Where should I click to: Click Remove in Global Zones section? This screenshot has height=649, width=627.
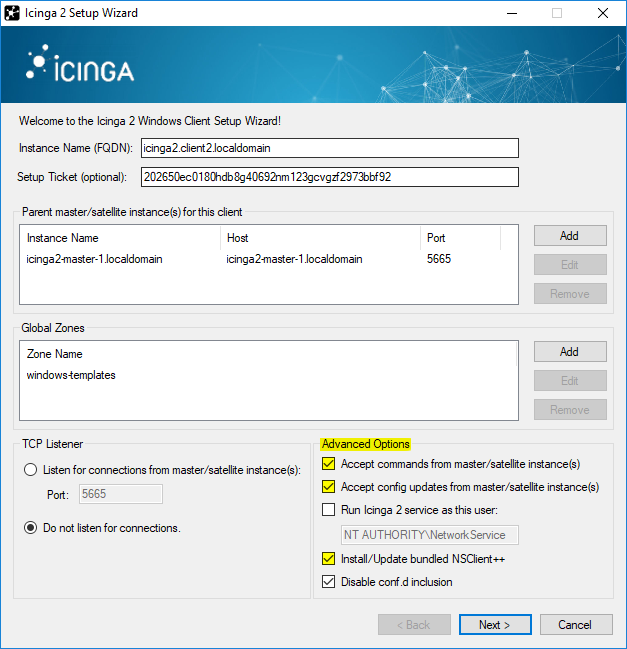[x=570, y=409]
